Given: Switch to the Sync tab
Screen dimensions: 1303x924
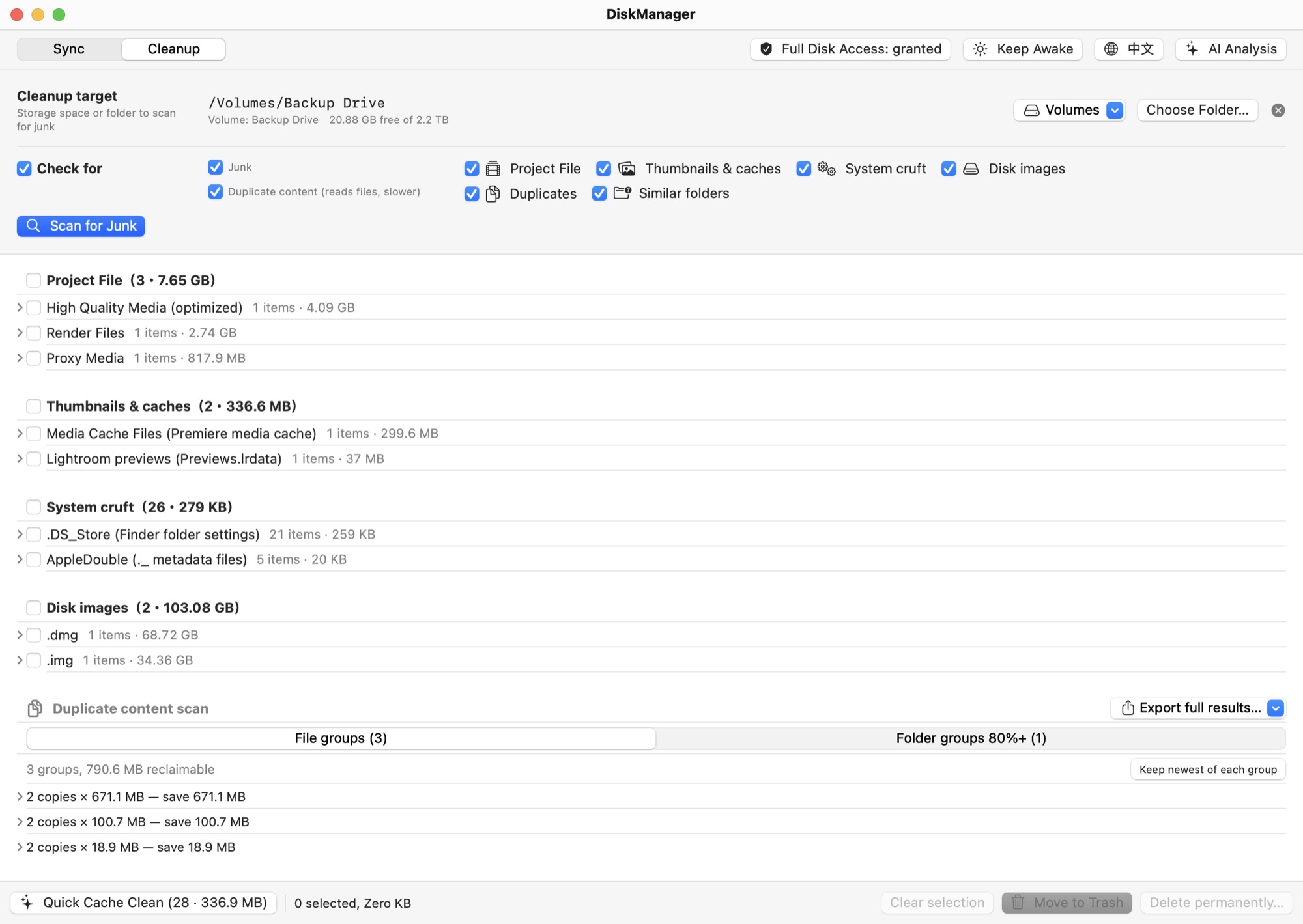Looking at the screenshot, I should click(x=68, y=49).
